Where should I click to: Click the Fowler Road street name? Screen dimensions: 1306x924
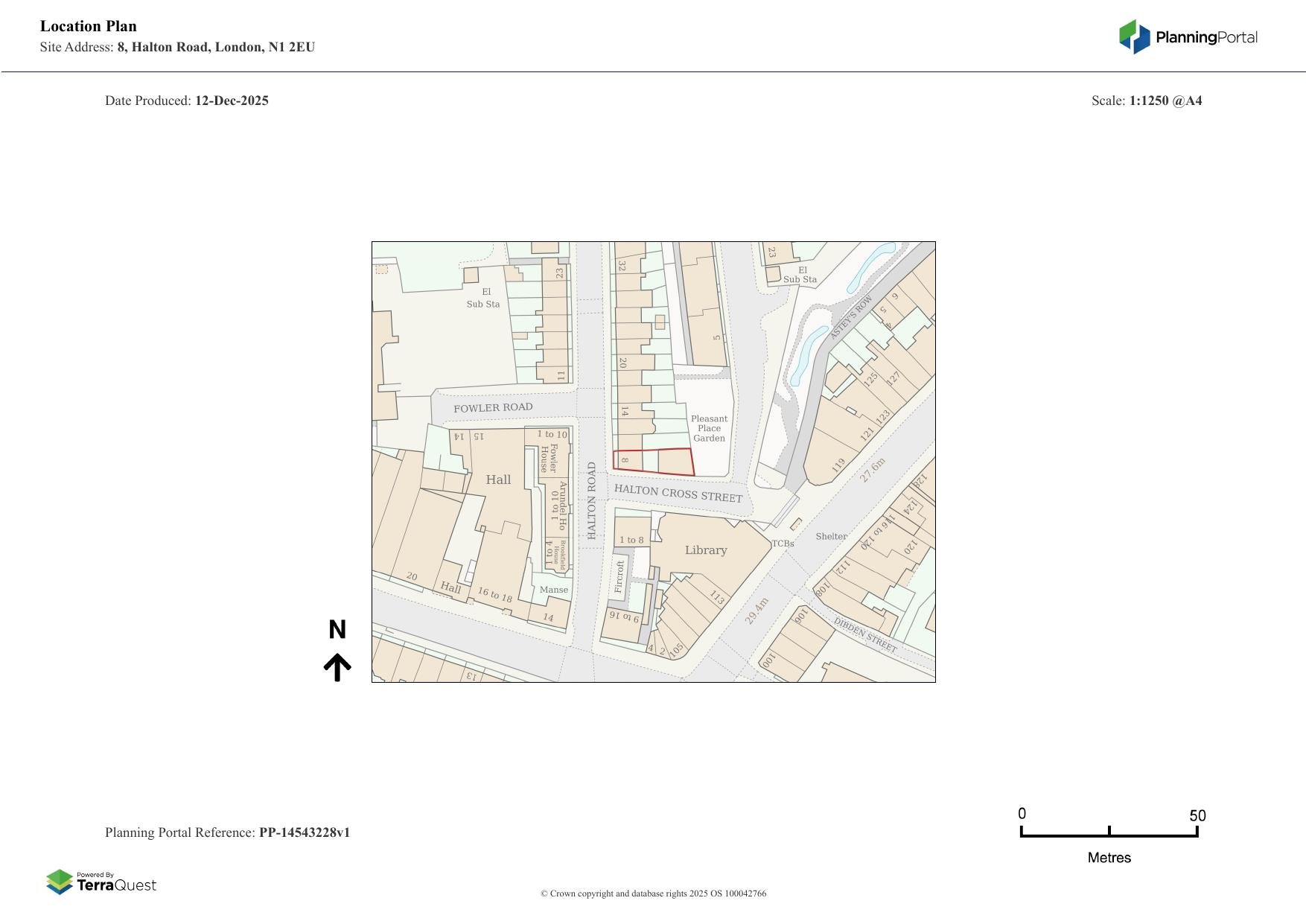click(x=493, y=407)
